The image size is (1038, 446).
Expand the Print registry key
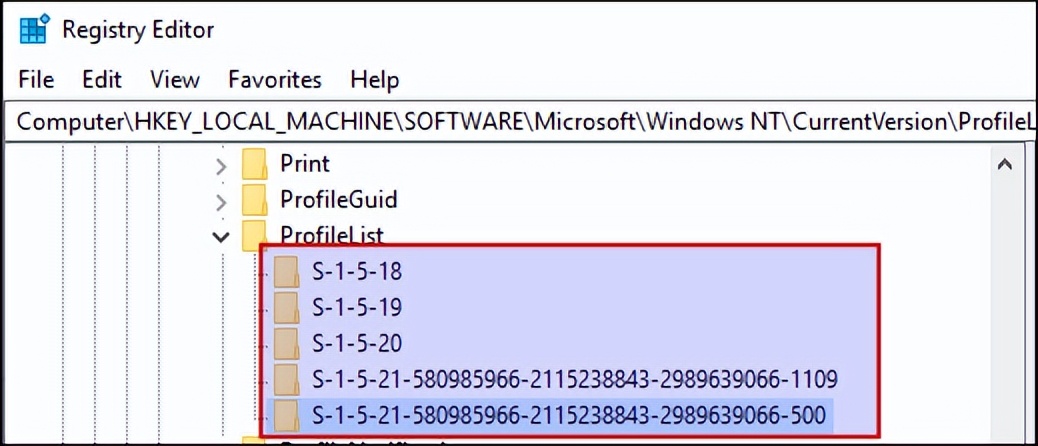pos(221,164)
